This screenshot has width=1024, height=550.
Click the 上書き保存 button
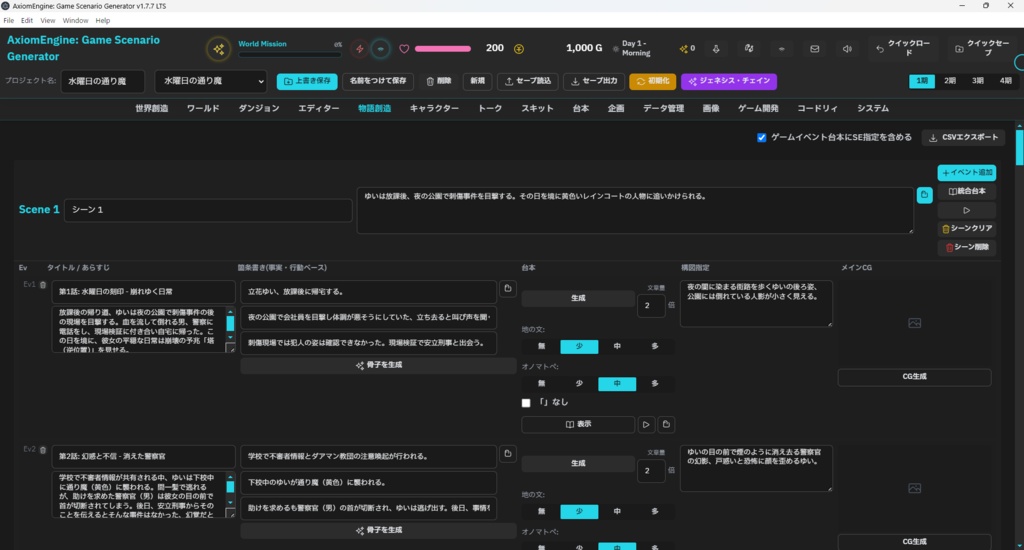point(307,81)
